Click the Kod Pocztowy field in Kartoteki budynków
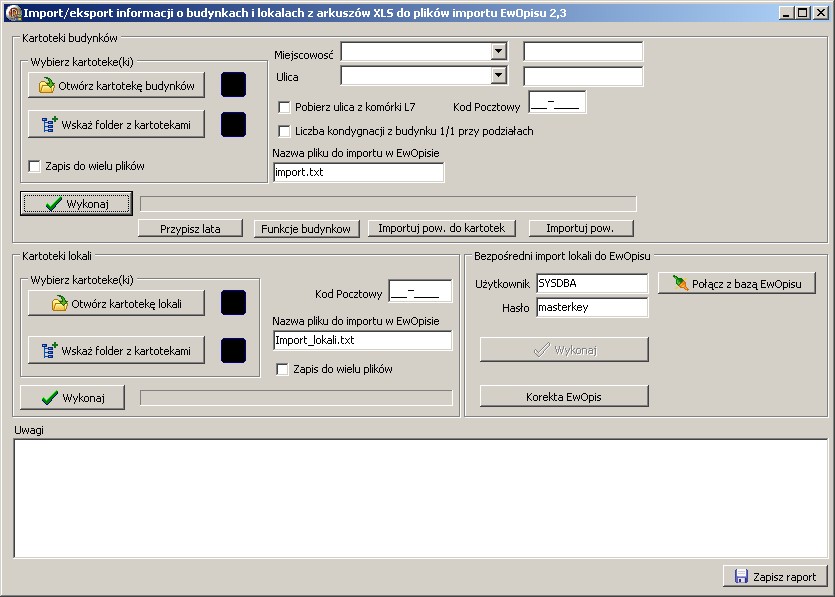835x597 pixels. (x=557, y=102)
